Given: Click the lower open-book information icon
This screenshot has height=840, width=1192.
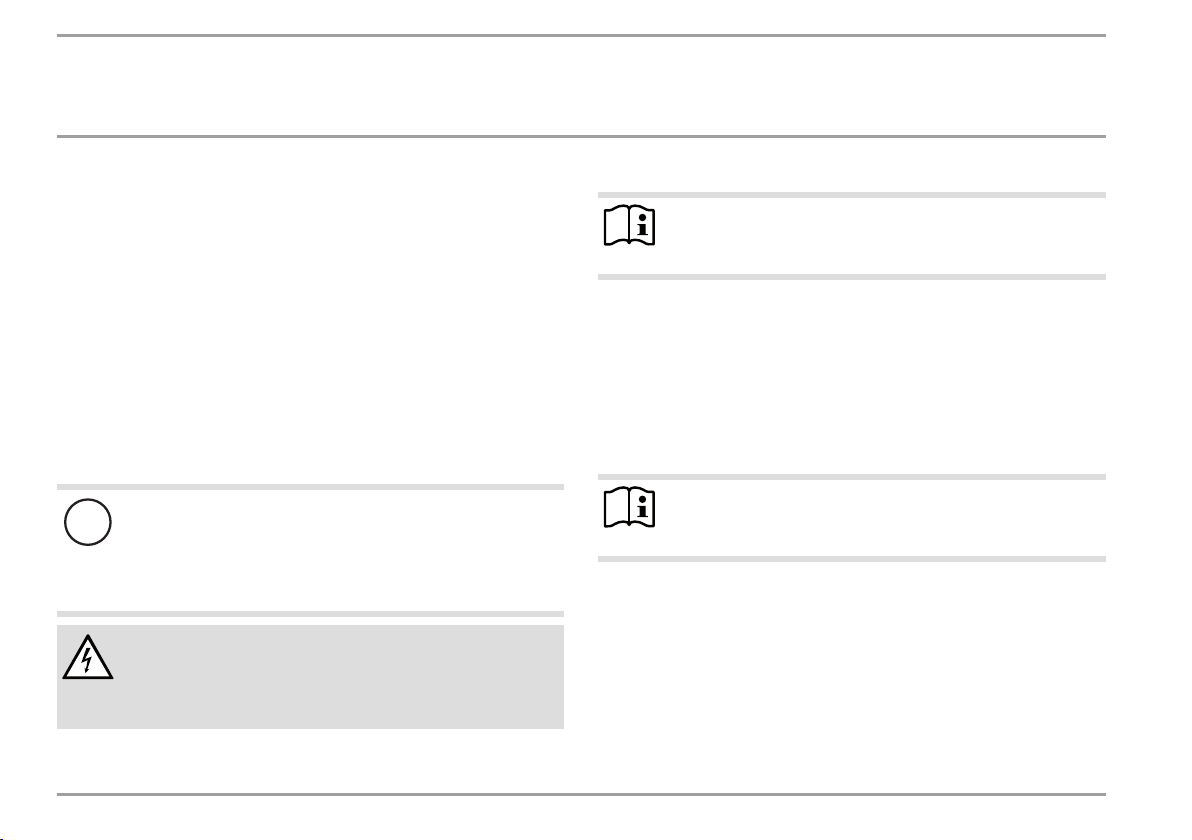Looking at the screenshot, I should pyautogui.click(x=629, y=507).
